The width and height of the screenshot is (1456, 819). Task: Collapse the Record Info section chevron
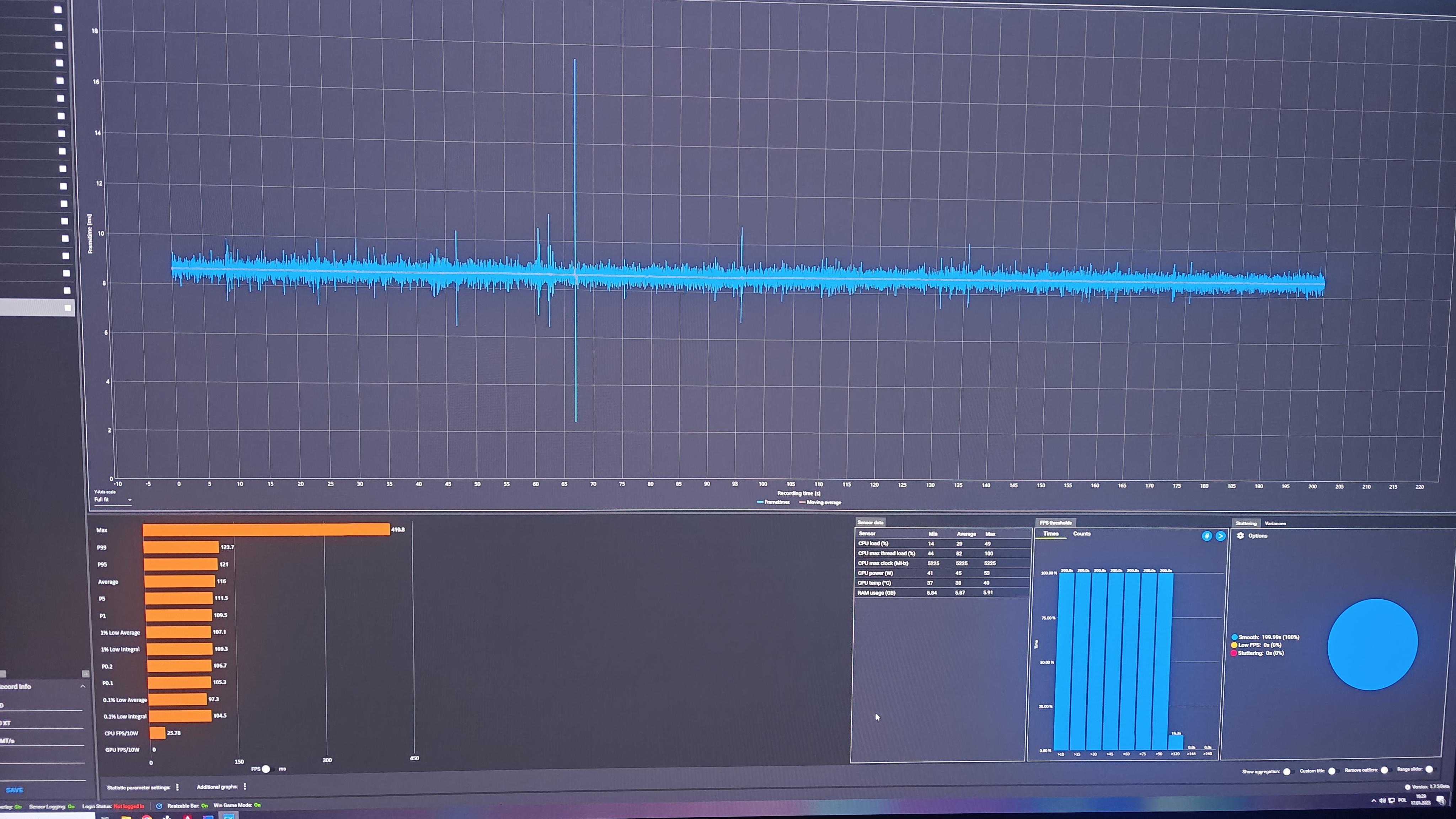82,686
